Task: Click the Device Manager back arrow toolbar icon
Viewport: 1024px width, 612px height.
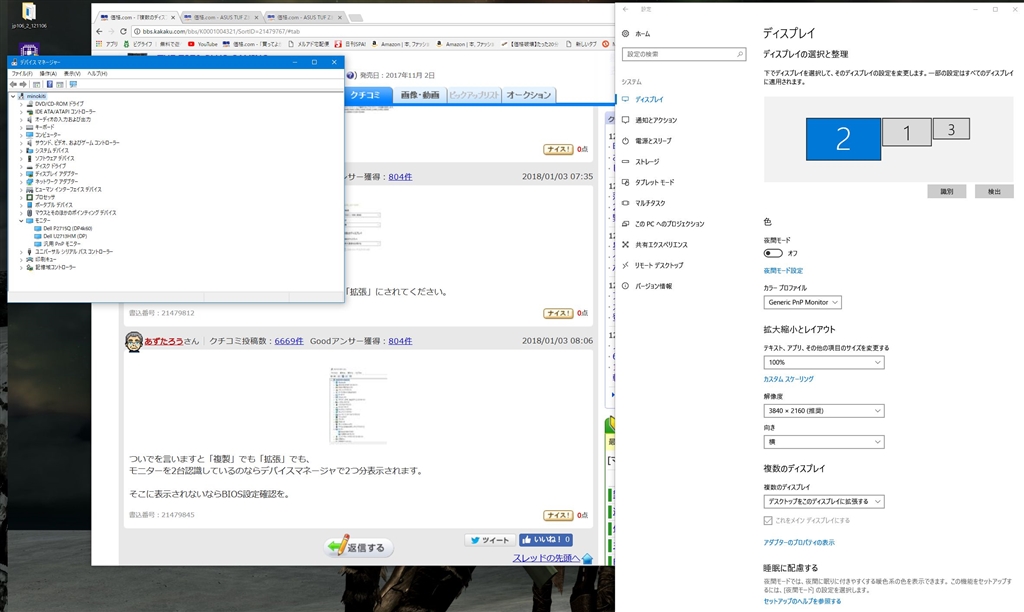Action: click(x=13, y=84)
